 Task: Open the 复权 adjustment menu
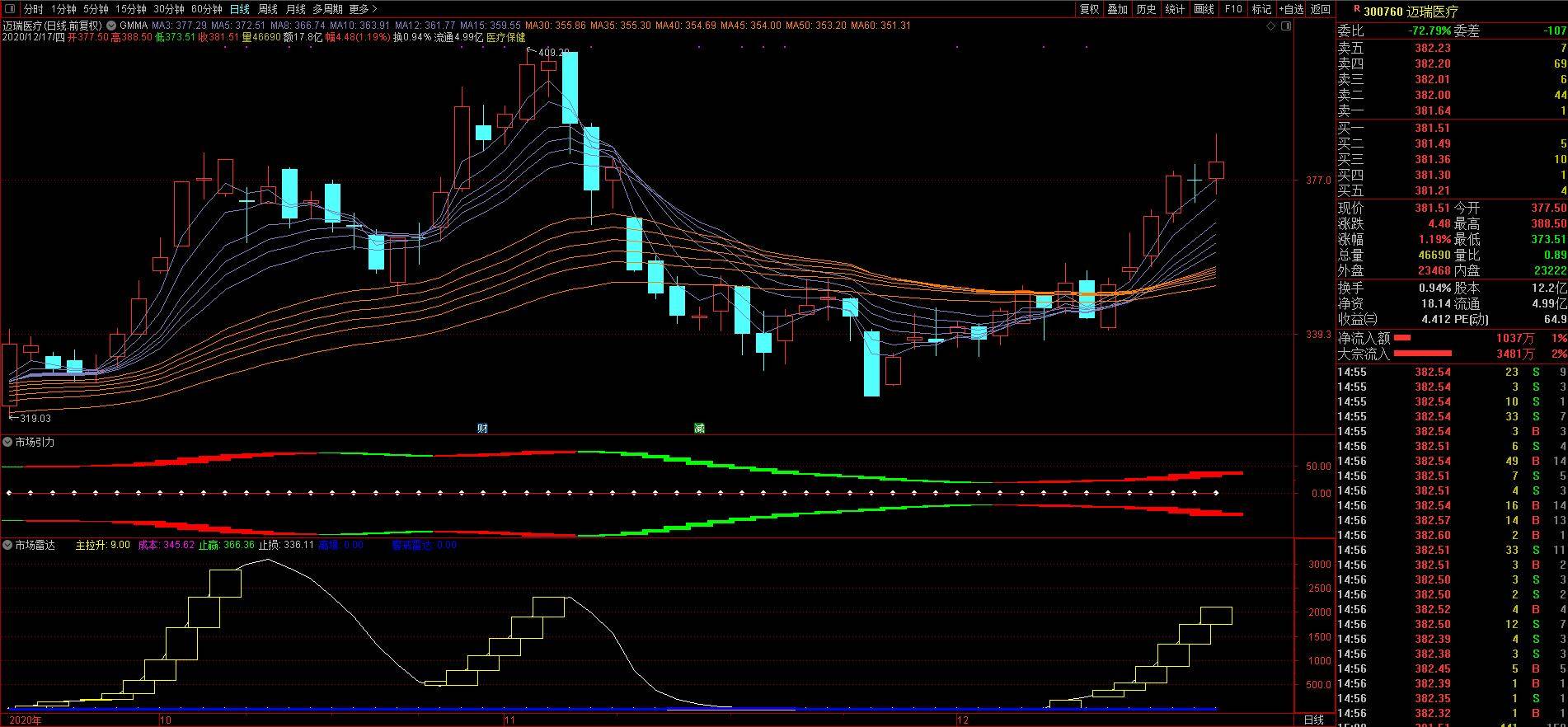tap(1089, 9)
